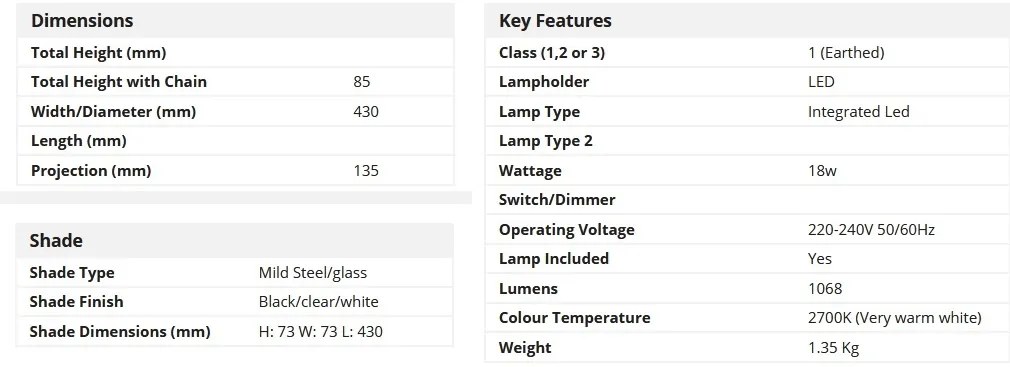Click the Switch/Dimmer row label
This screenshot has height=367, width=1010.
[557, 200]
